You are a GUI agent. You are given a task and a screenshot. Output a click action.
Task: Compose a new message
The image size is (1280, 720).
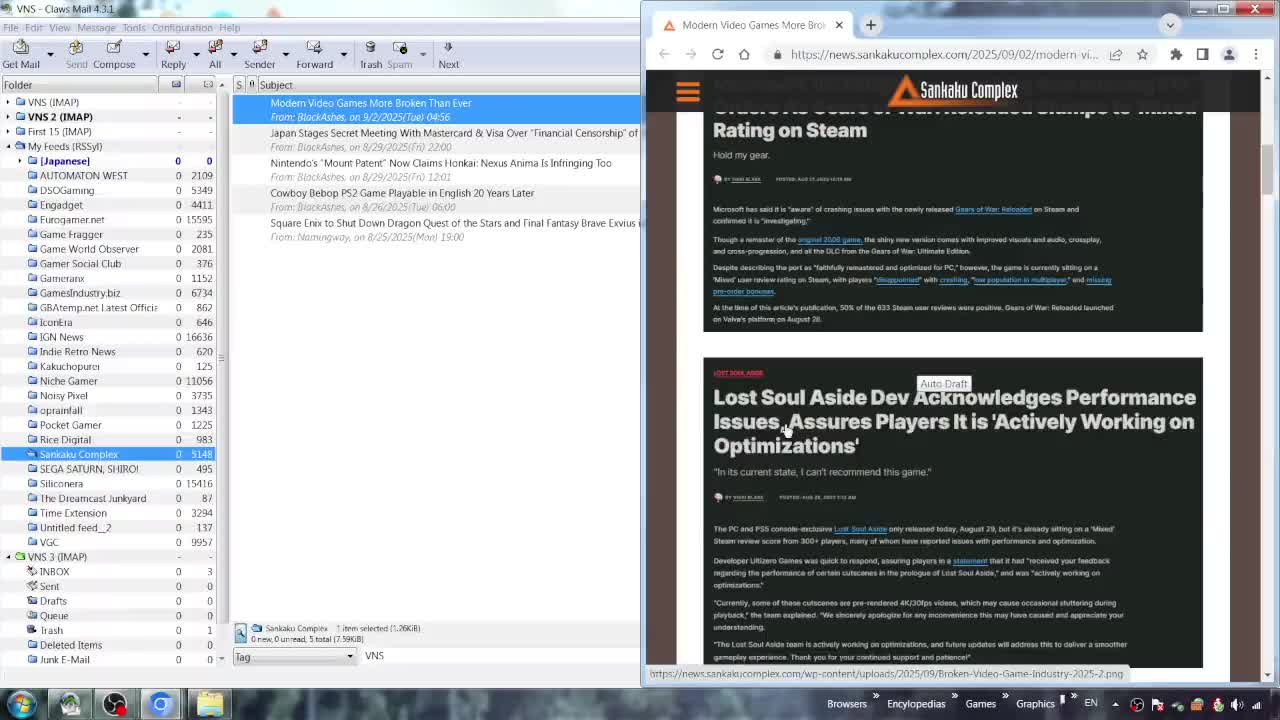pyautogui.click(x=114, y=54)
